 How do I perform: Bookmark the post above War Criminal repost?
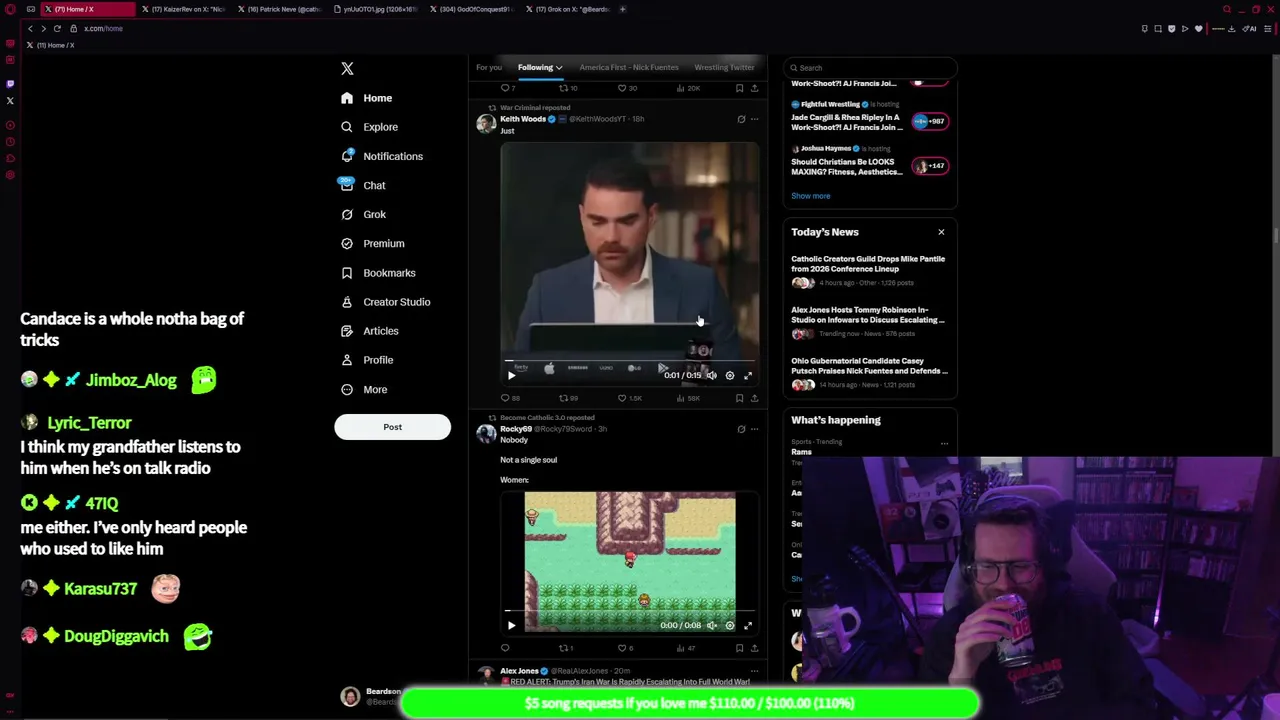[x=739, y=88]
